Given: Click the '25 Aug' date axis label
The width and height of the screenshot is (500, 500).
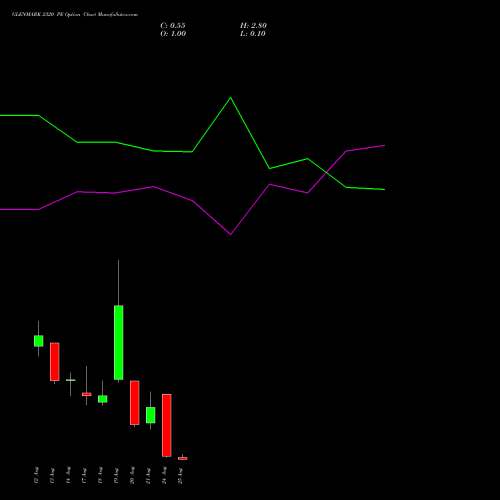Looking at the screenshot, I should point(180,475).
